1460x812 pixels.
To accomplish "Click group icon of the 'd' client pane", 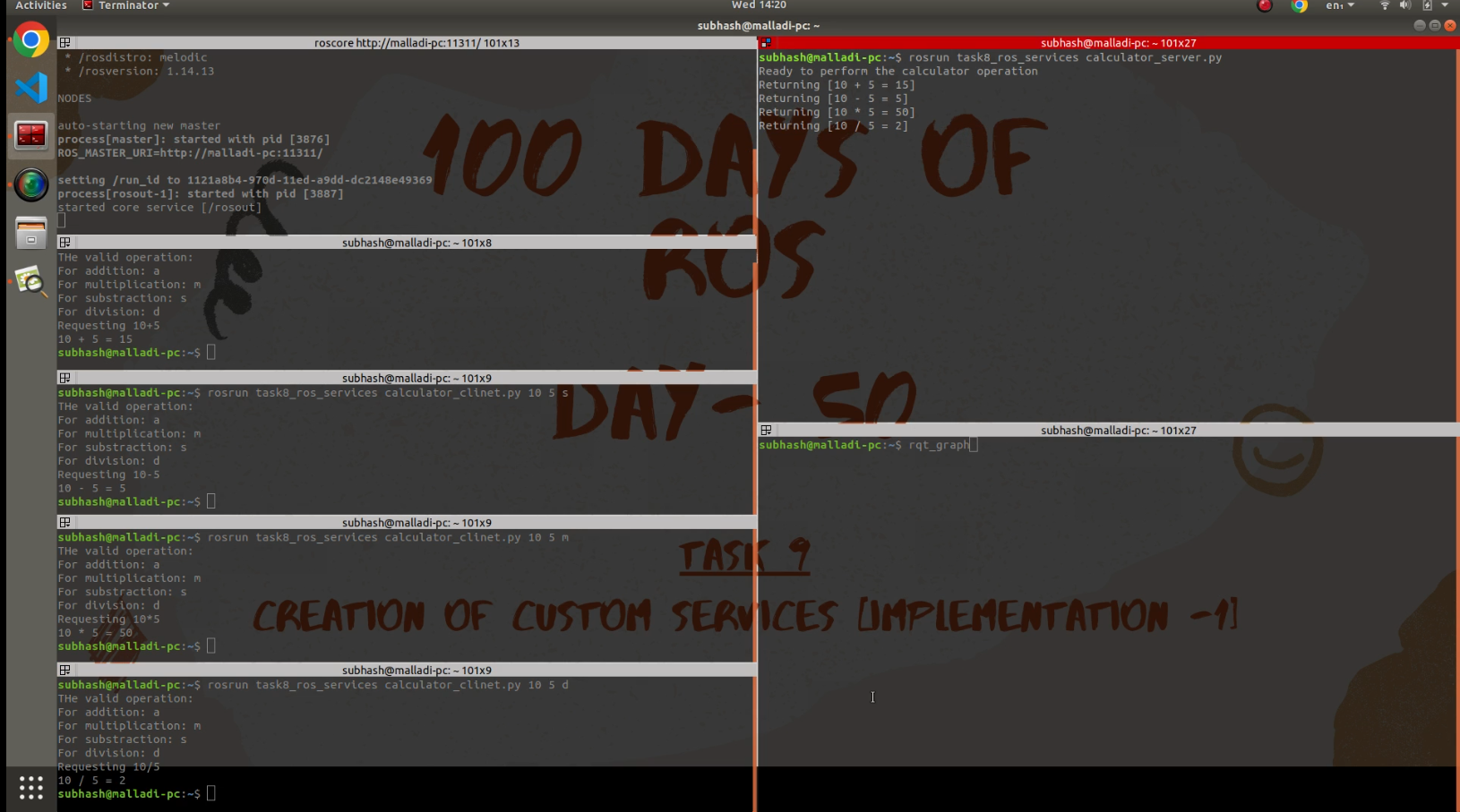I will [x=64, y=670].
